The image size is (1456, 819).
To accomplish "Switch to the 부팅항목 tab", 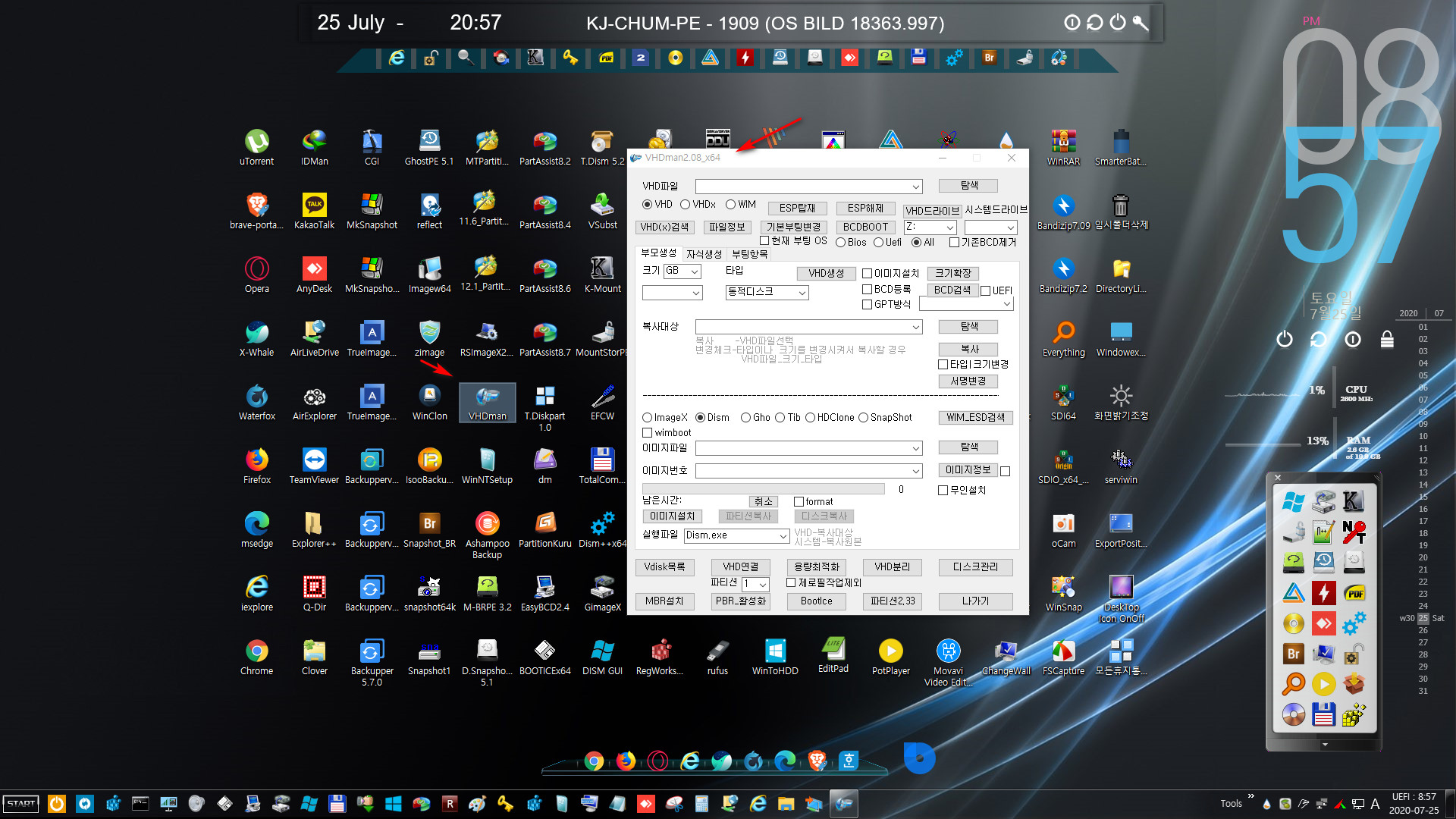I will (x=749, y=254).
